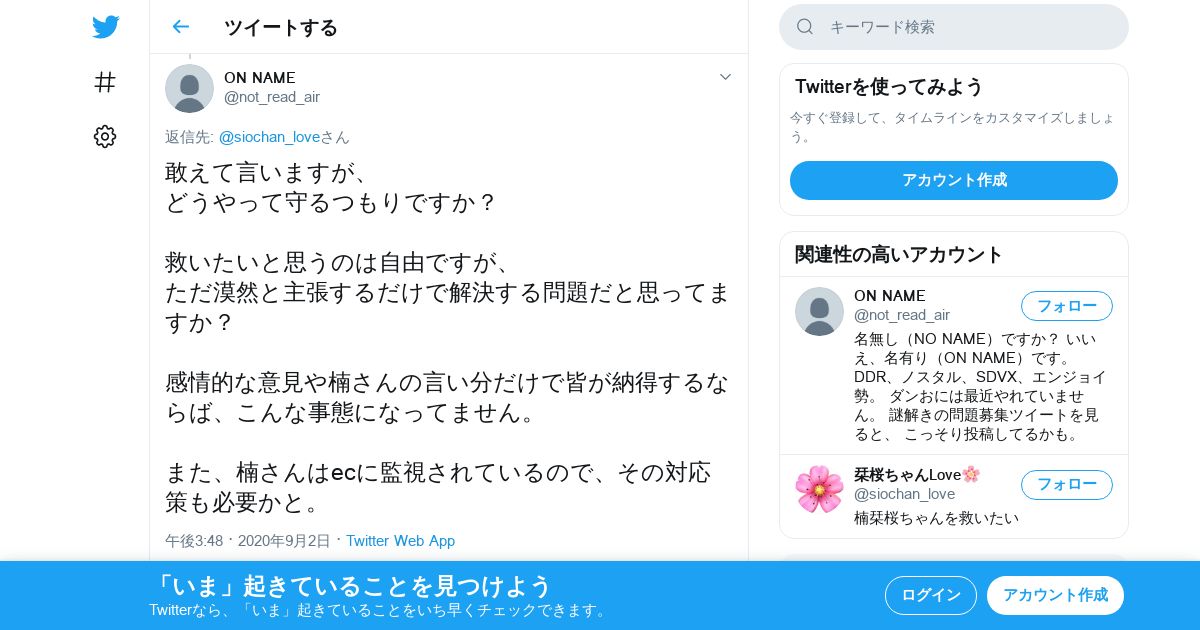
Task: Open the Explore hashtag icon
Action: coord(105,82)
